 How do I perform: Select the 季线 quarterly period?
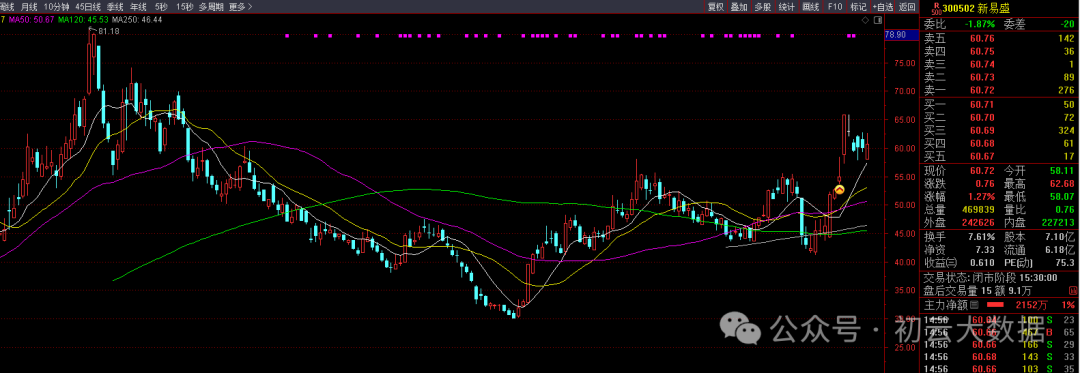click(114, 7)
